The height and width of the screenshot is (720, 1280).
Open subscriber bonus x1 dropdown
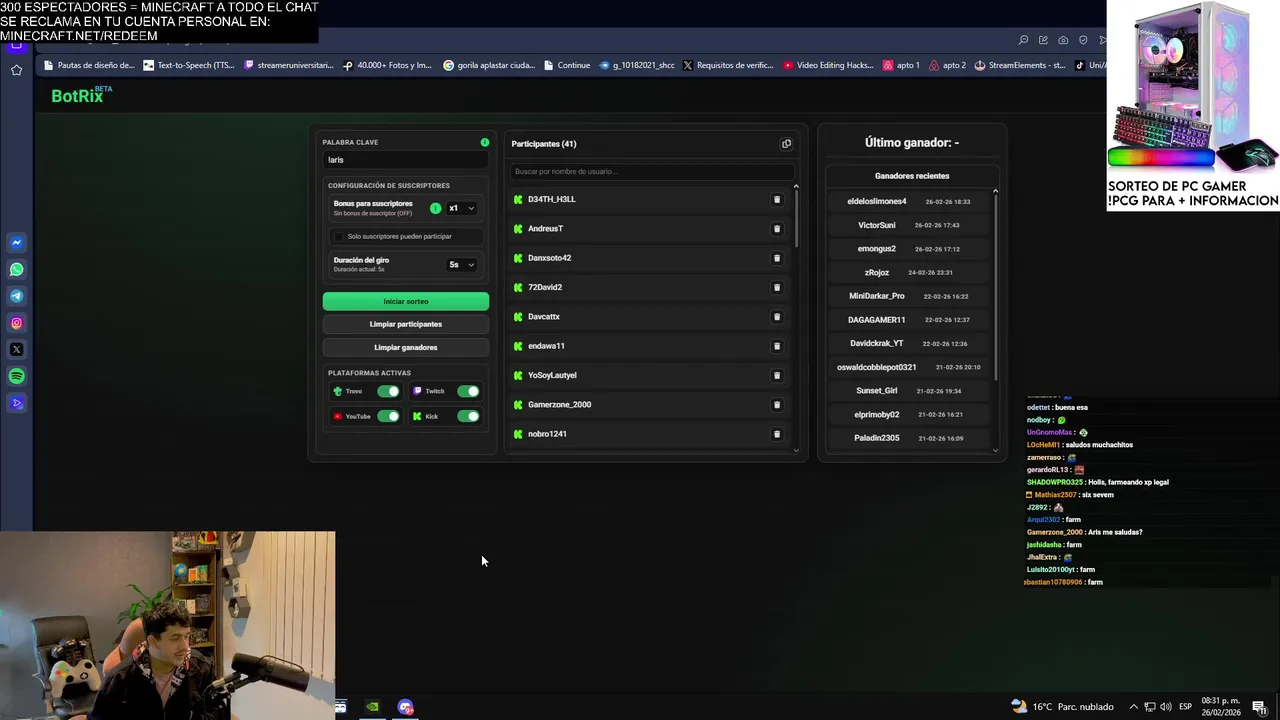point(461,208)
